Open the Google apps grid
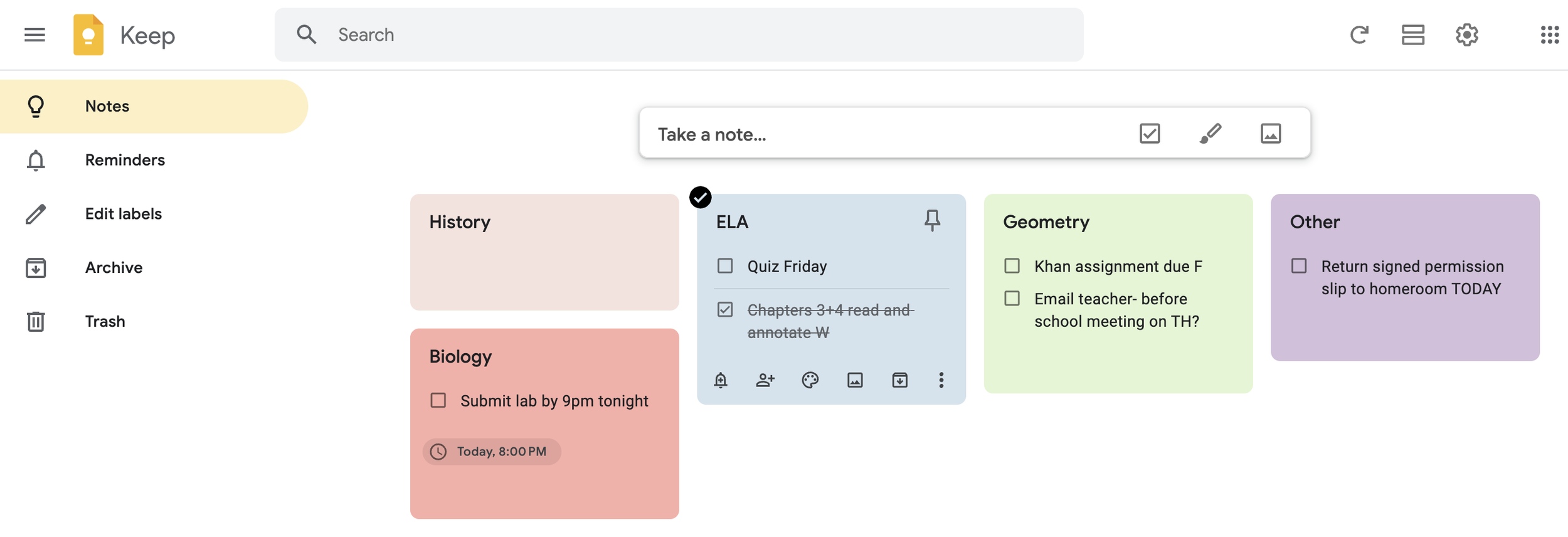 (1549, 35)
